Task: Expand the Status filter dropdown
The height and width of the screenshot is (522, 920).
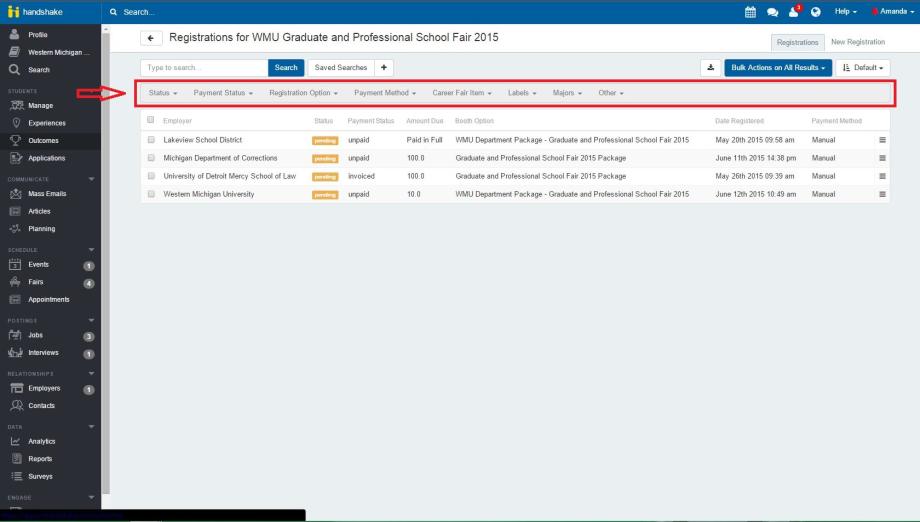Action: [163, 93]
